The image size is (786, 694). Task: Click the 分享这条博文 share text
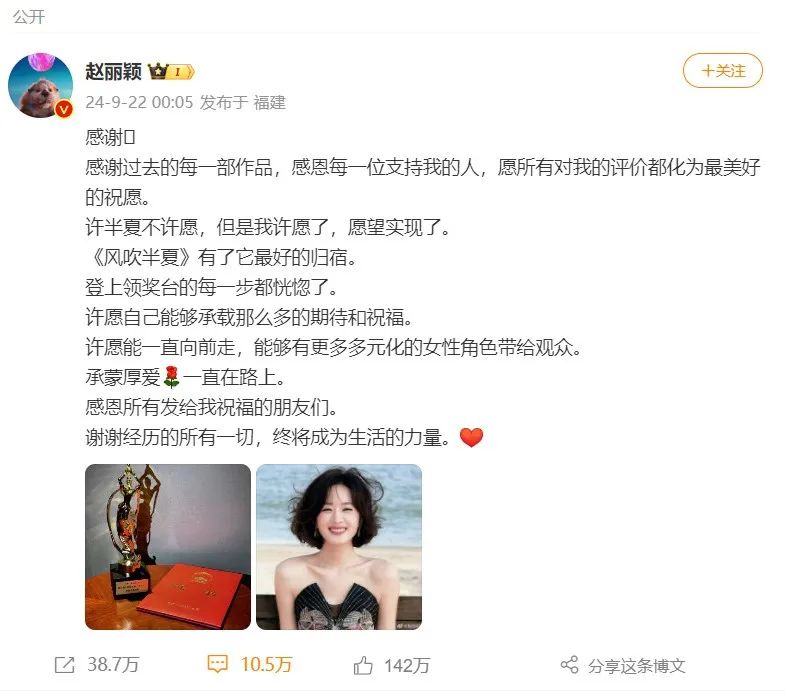tap(637, 666)
